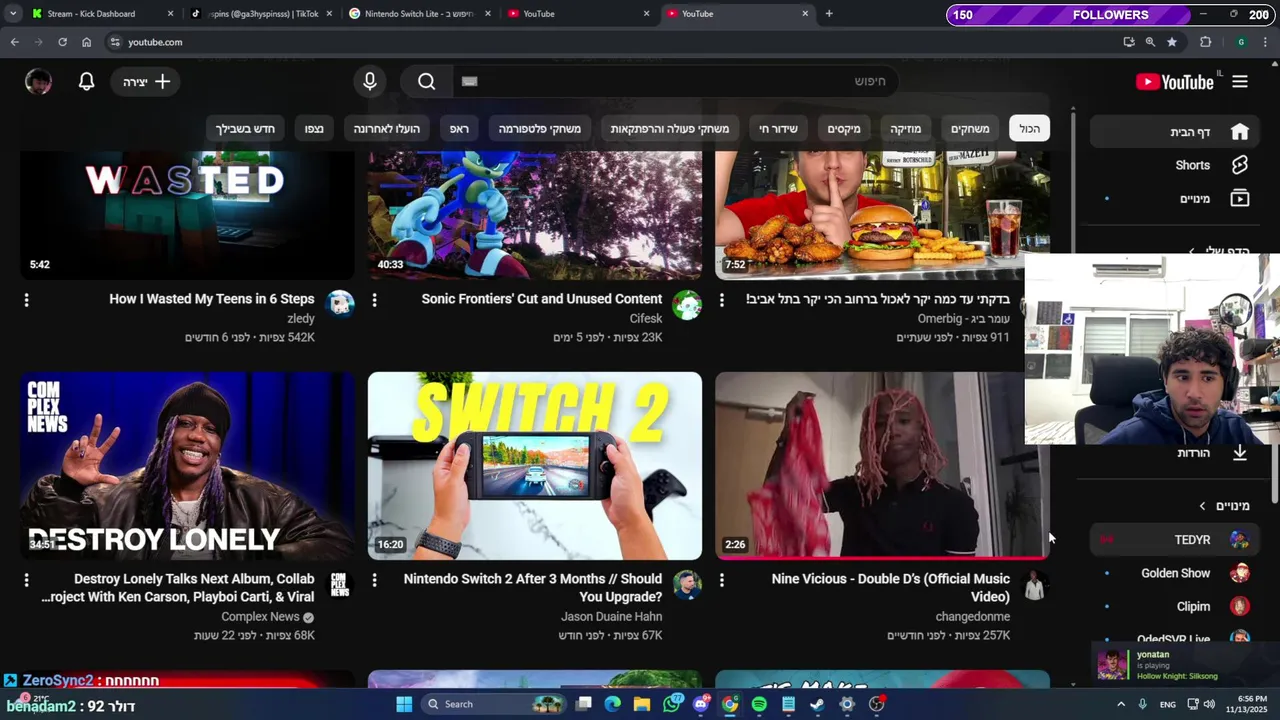
Task: Open options menu for Destroy Lonely video
Action: pyautogui.click(x=26, y=580)
